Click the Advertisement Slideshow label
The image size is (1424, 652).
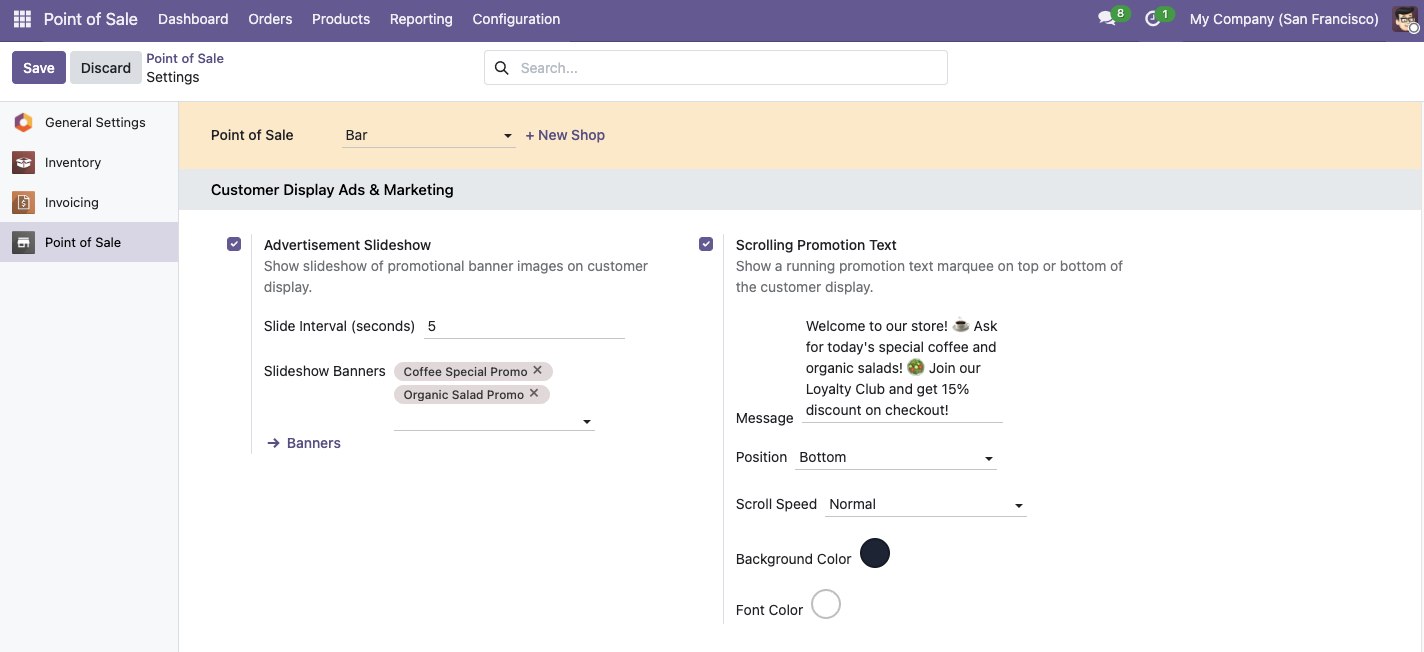pos(348,245)
